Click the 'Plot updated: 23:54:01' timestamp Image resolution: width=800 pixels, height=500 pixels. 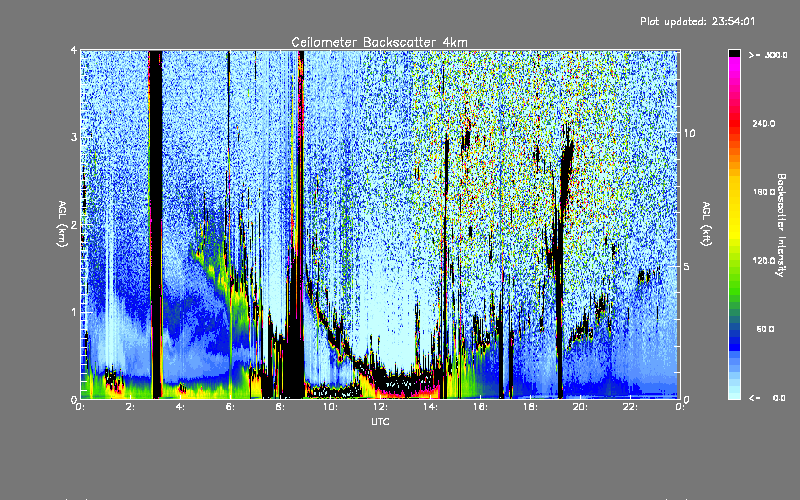[x=697, y=21]
